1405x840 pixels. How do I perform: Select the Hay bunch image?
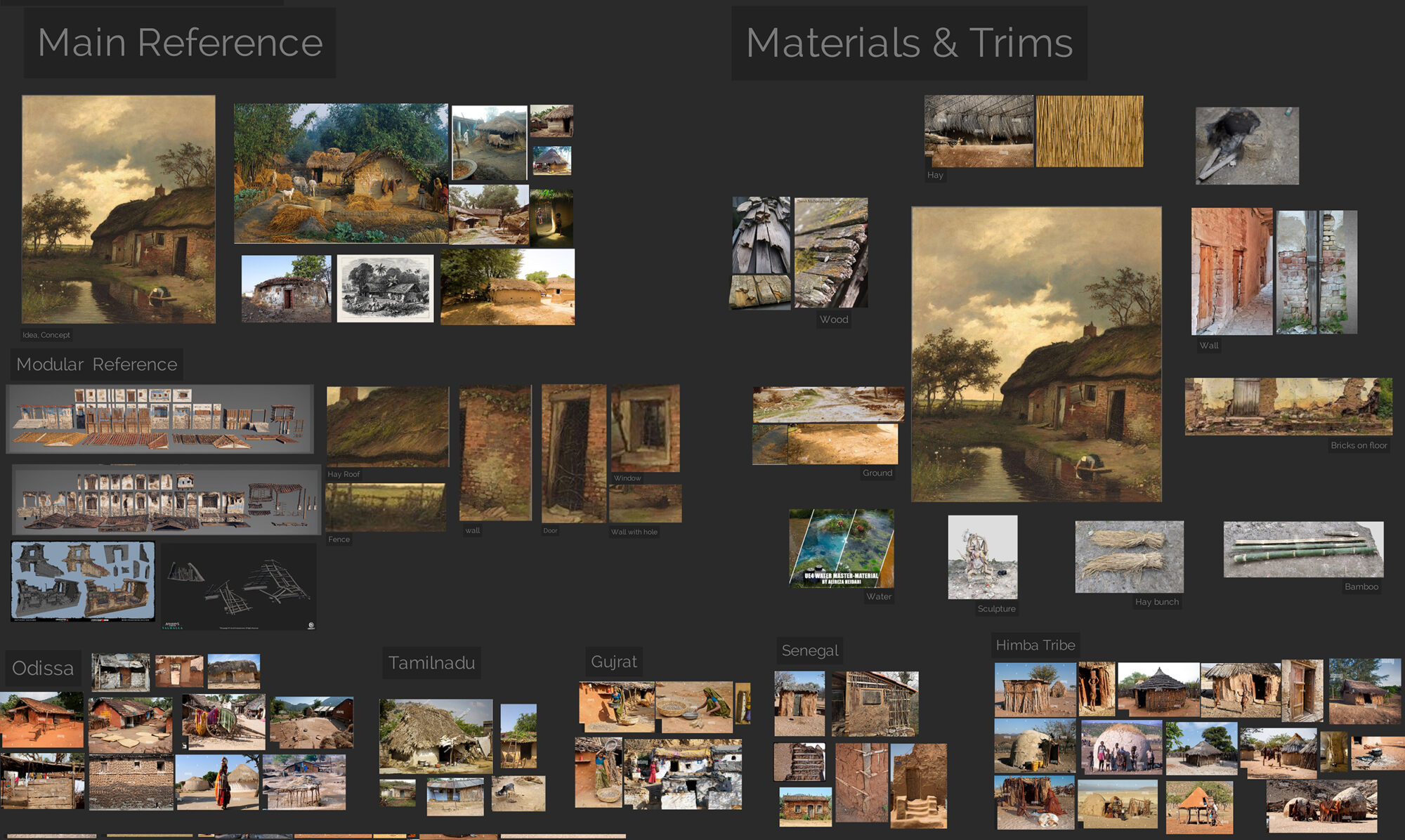coord(1129,556)
